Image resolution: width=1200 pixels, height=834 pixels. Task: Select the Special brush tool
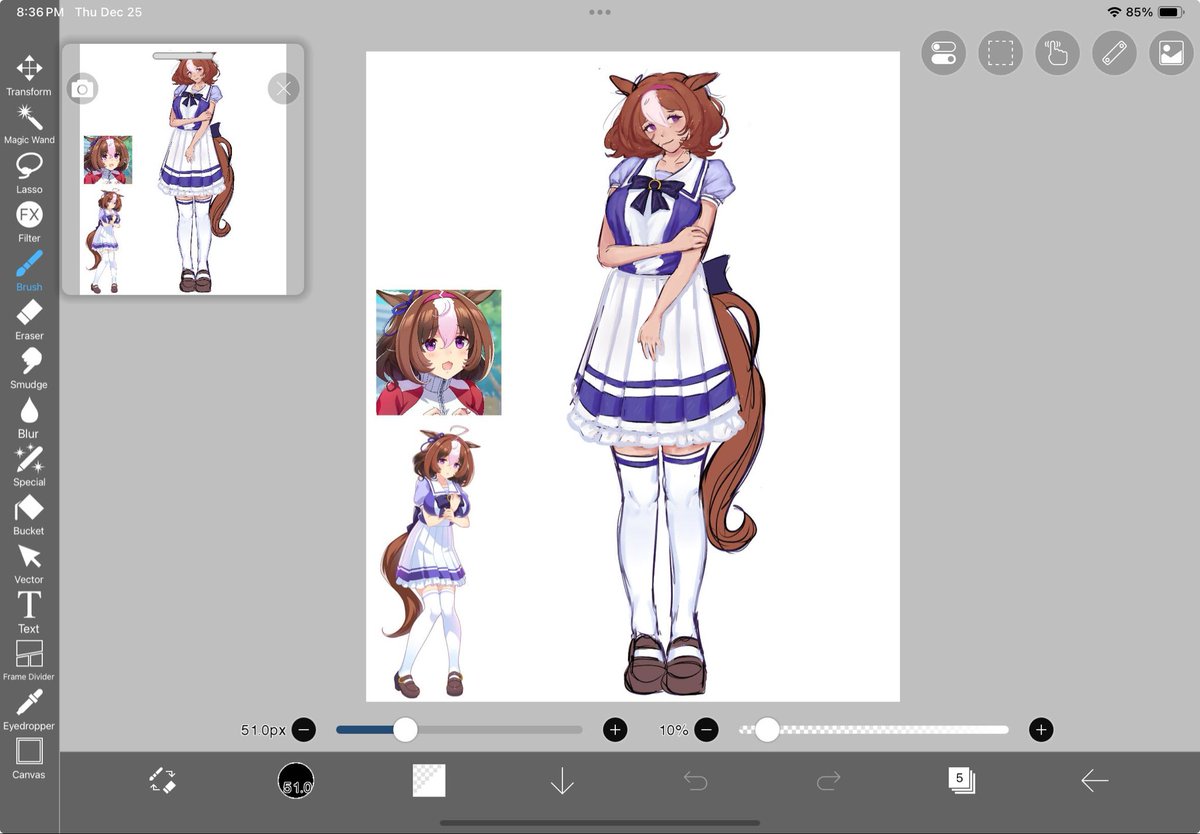pyautogui.click(x=29, y=466)
